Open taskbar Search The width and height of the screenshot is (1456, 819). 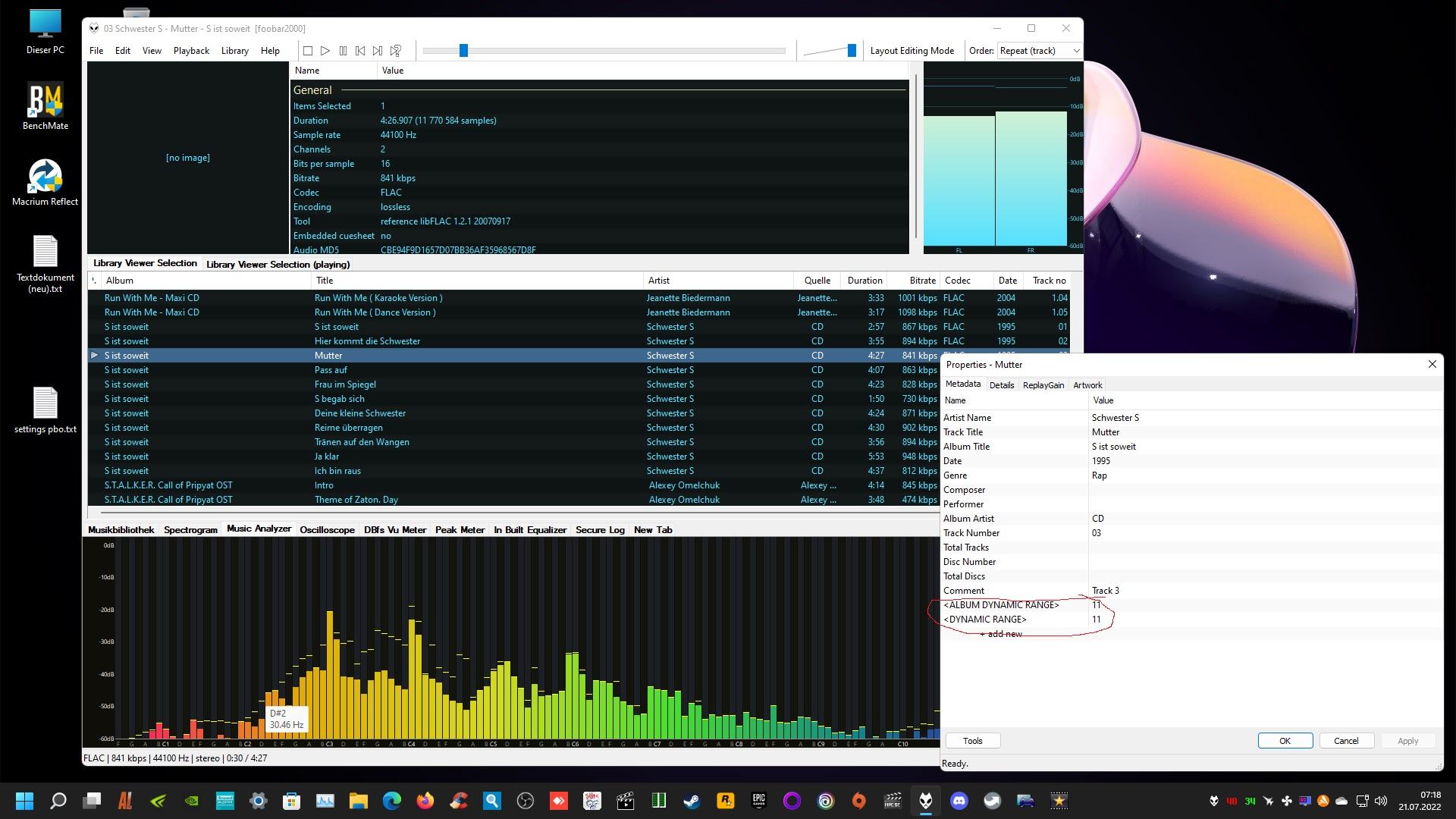click(58, 801)
